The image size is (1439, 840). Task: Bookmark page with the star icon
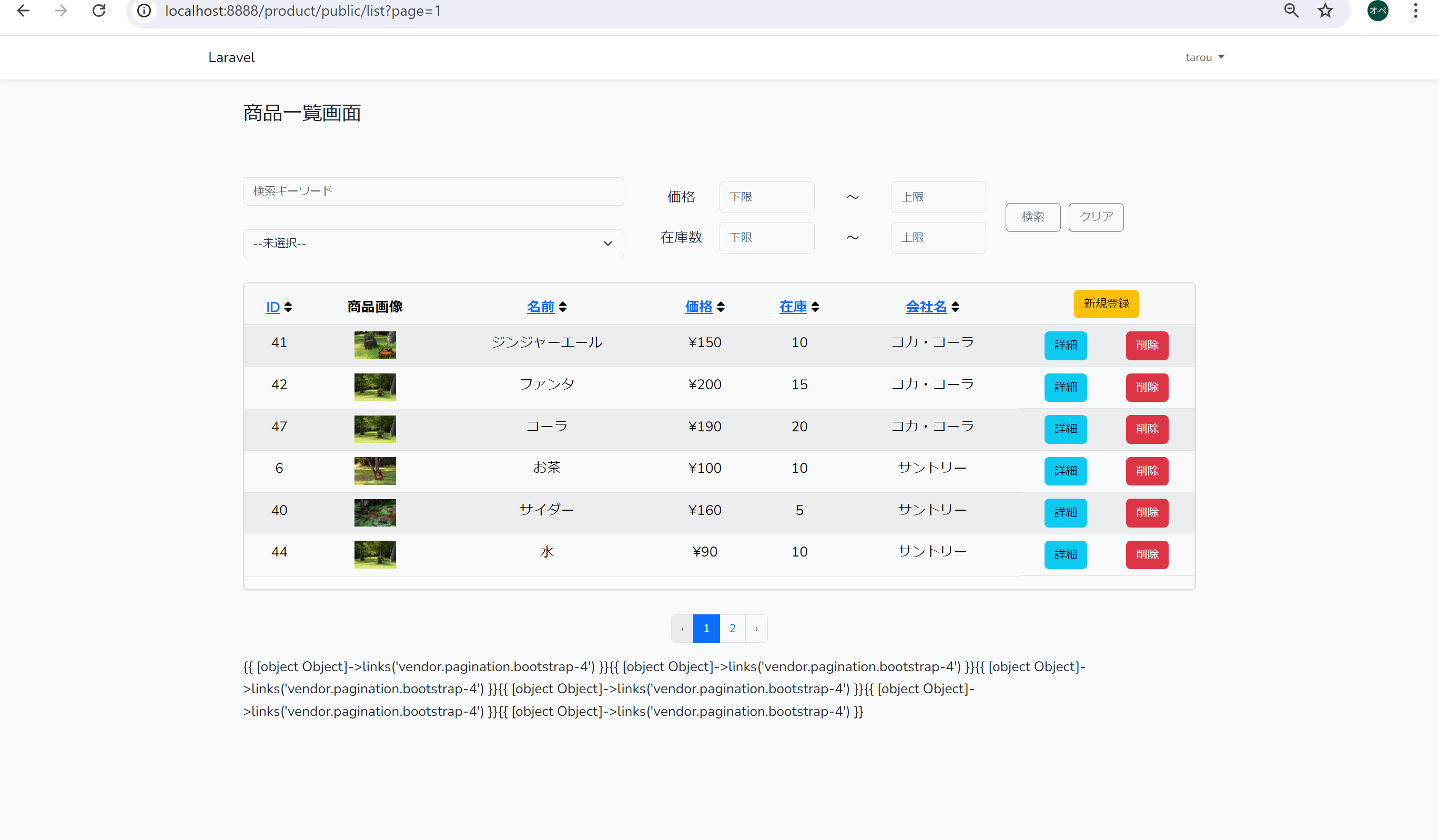coord(1325,11)
